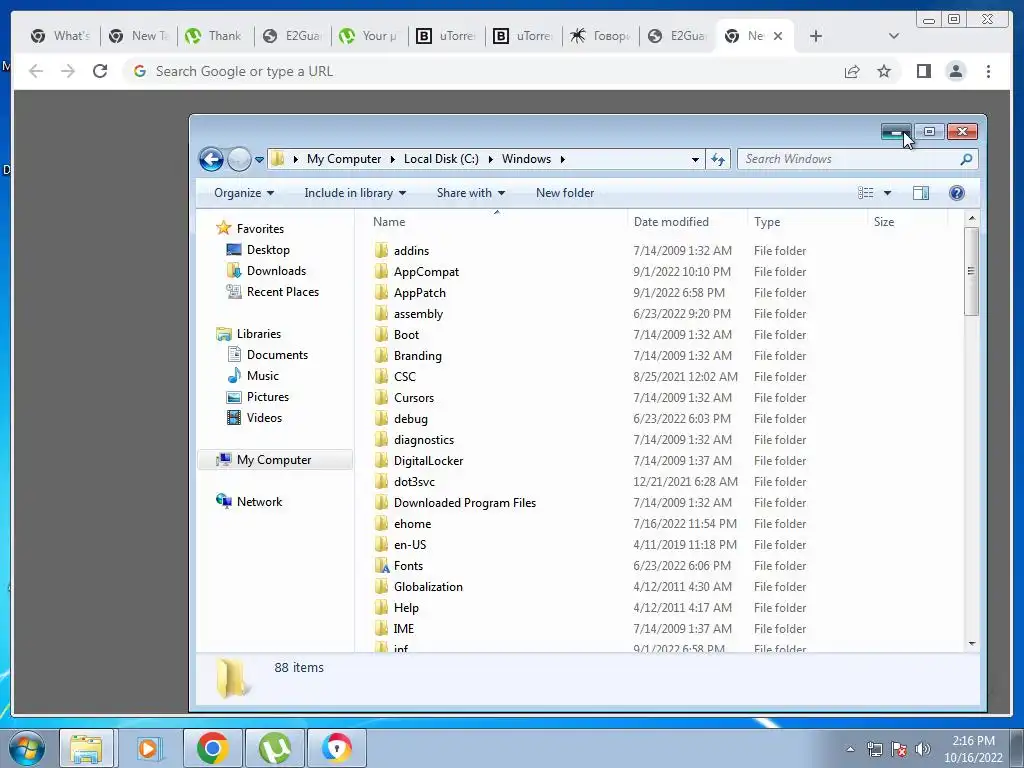Switch to the What's Chrome tab
The height and width of the screenshot is (768, 1024).
(x=60, y=36)
